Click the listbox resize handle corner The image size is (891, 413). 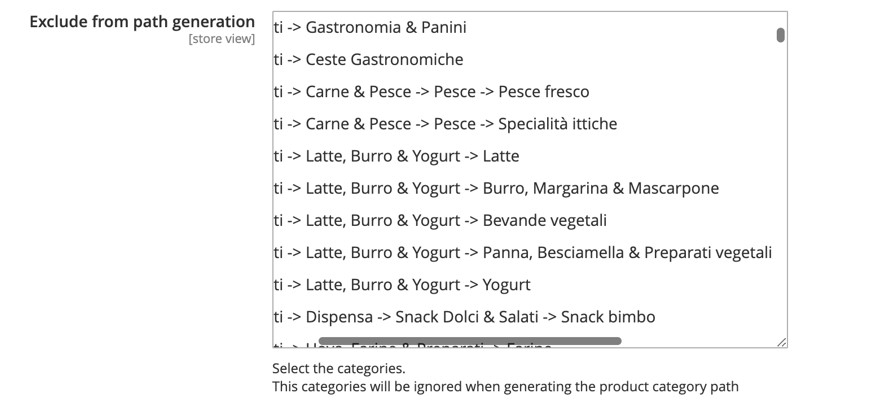pos(781,342)
